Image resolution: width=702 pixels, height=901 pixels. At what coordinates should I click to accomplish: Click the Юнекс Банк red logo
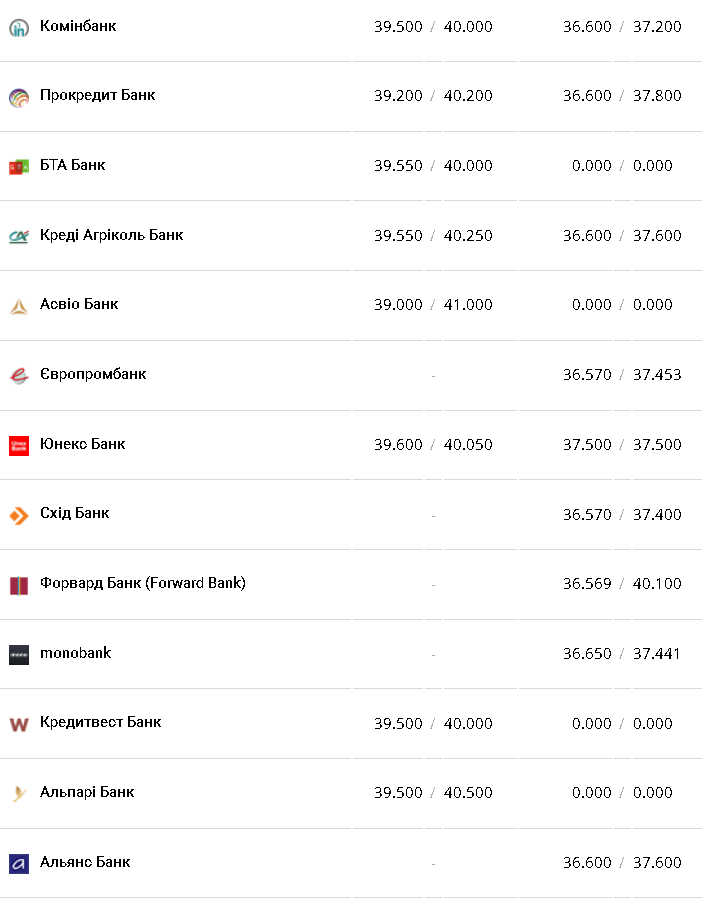point(19,446)
